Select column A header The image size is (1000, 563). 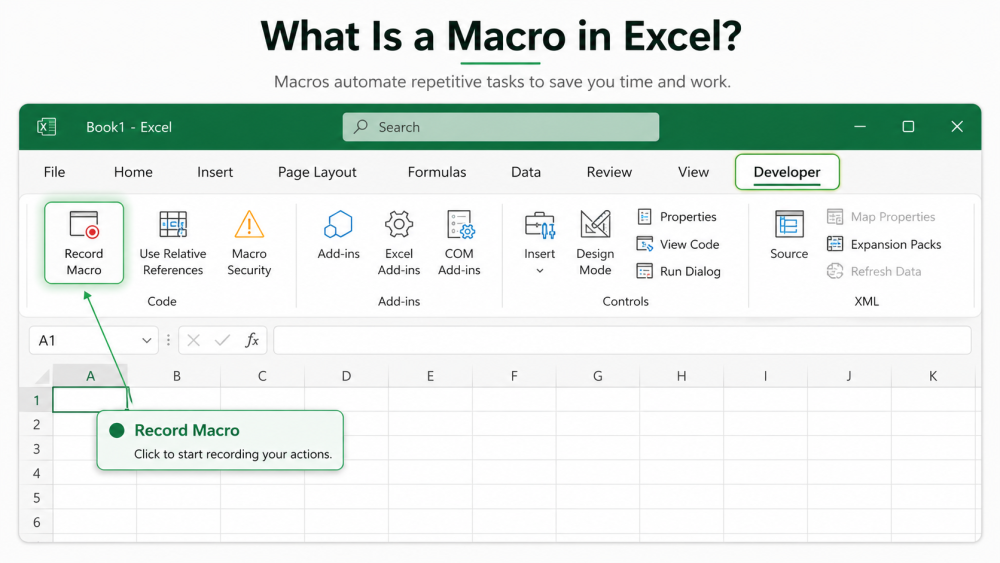pos(91,376)
